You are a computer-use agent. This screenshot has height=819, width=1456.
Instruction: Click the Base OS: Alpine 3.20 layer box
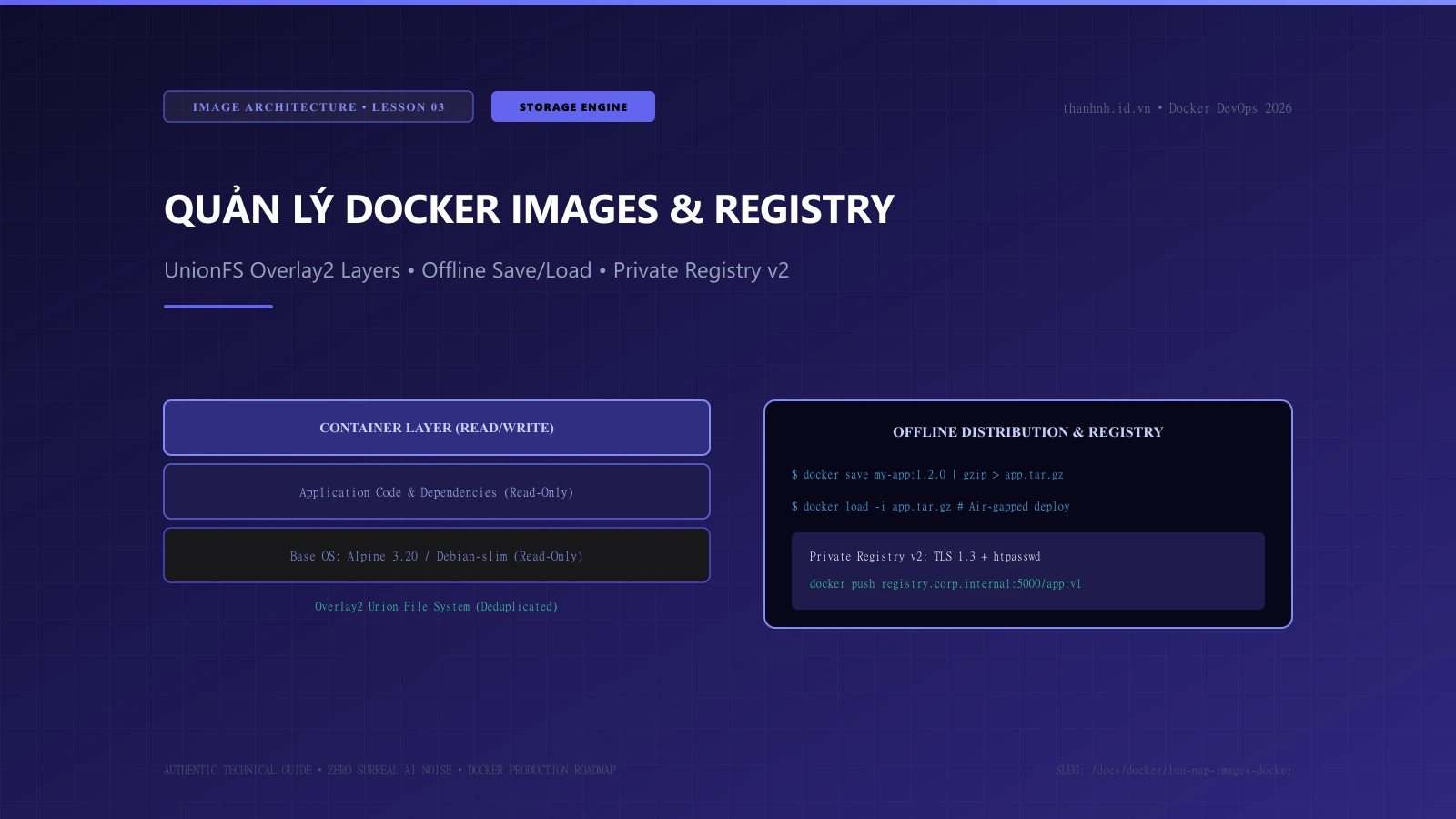(x=437, y=555)
